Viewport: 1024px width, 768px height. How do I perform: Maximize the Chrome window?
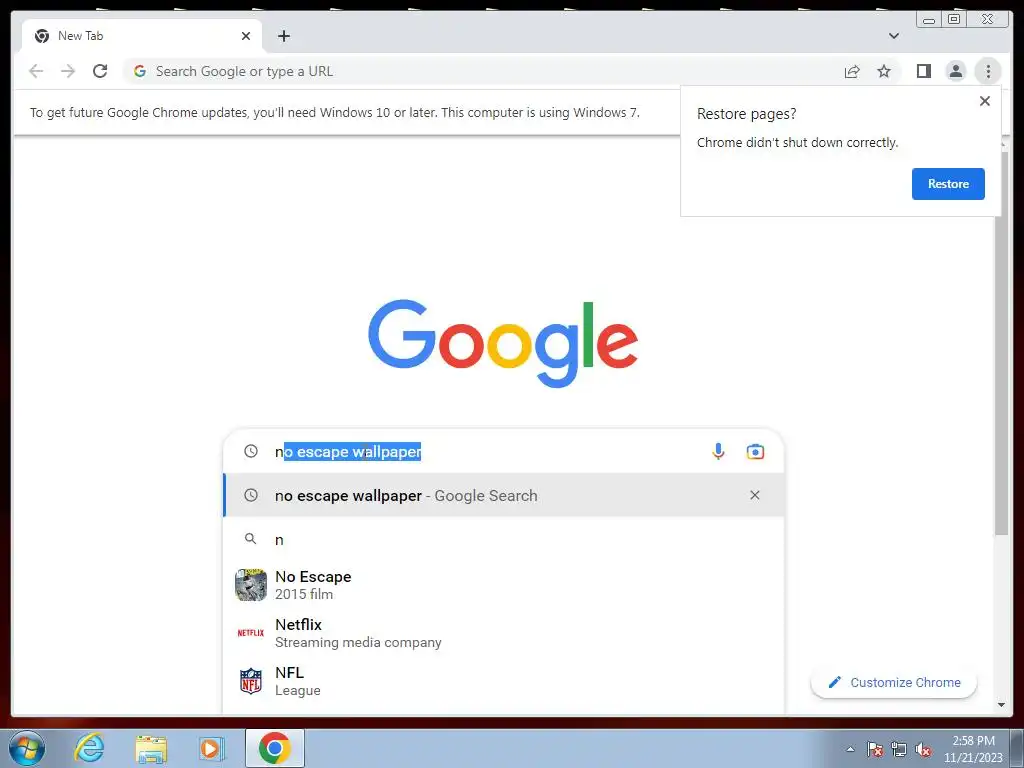953,20
